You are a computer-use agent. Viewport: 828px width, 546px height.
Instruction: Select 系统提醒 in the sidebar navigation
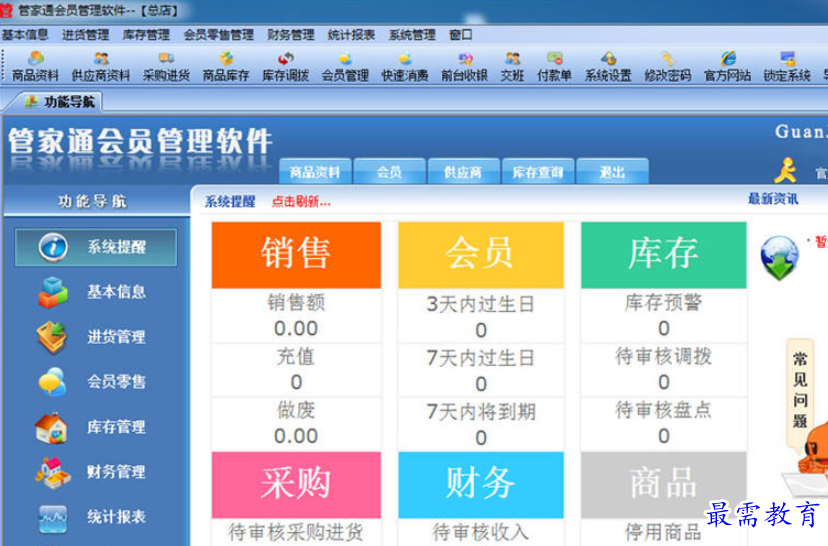pos(96,247)
